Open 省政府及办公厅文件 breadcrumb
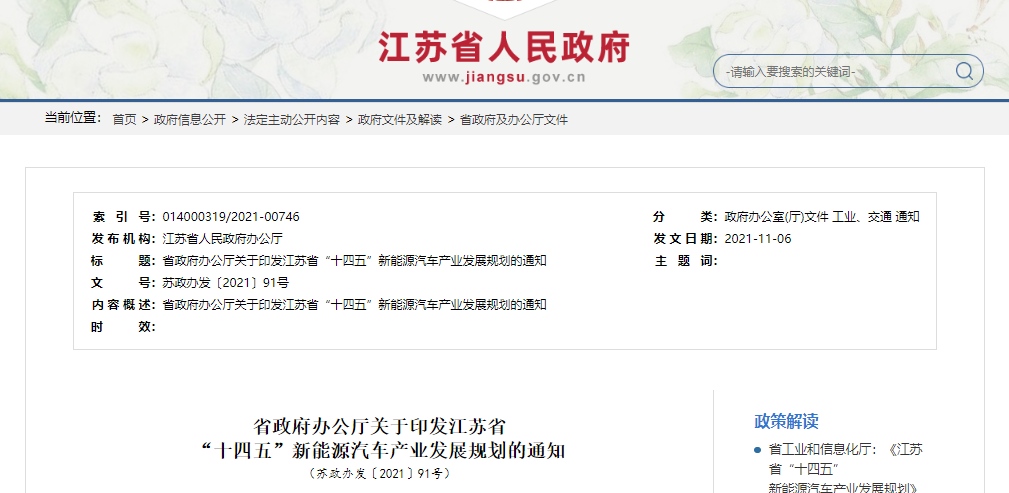The height and width of the screenshot is (493, 1009). pyautogui.click(x=514, y=120)
